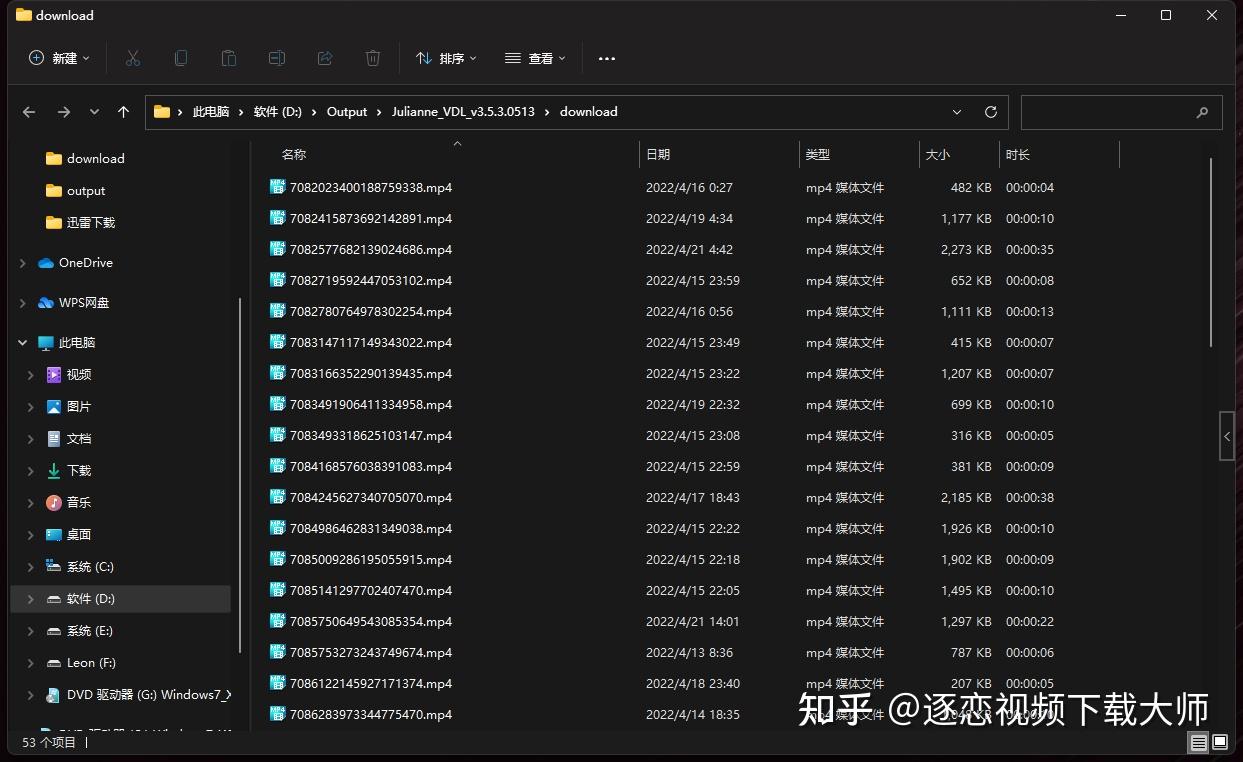Collapse the 此电脑 tree node
This screenshot has height=762, width=1243.
pos(23,343)
